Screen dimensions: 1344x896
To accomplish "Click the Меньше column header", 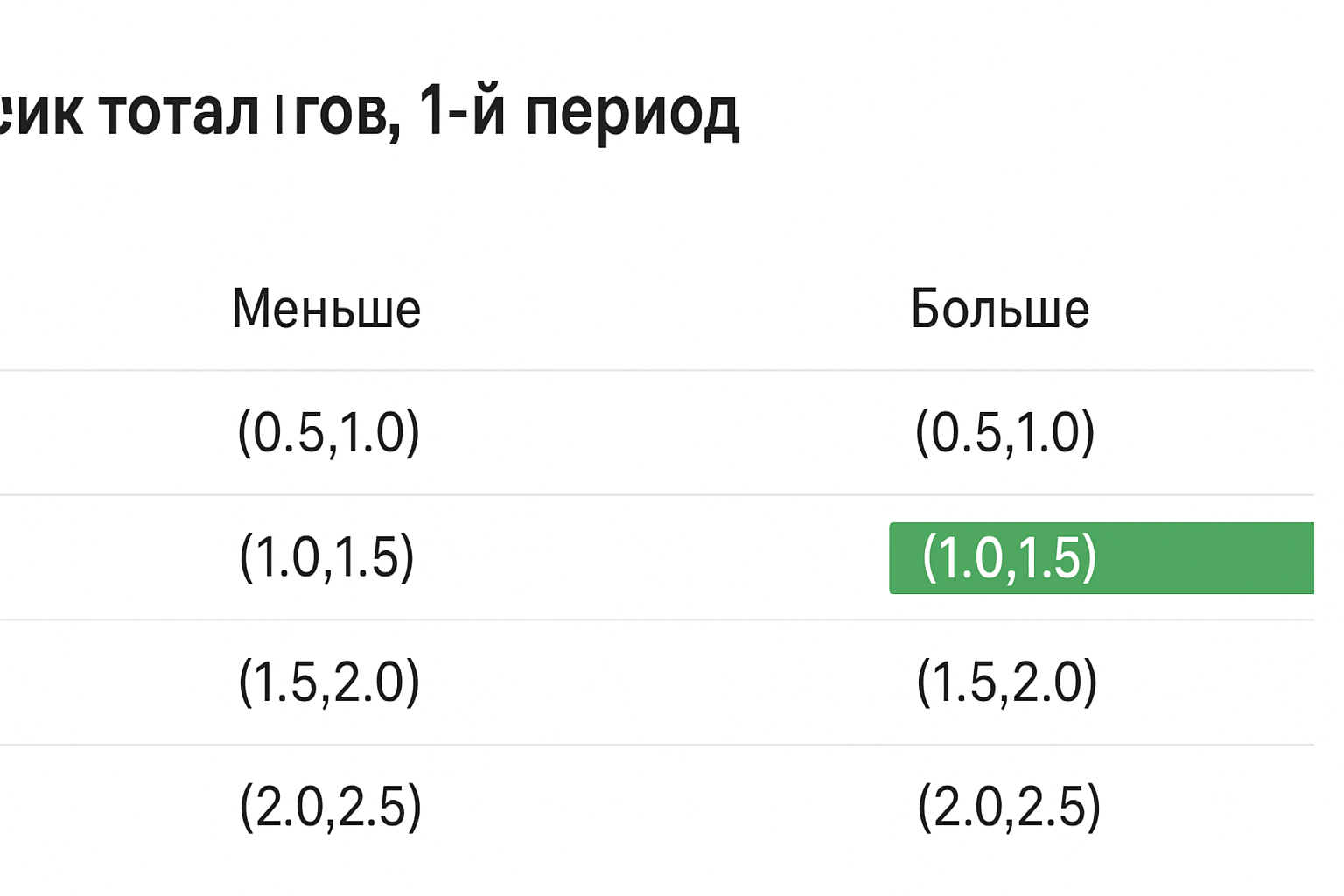I will click(326, 309).
